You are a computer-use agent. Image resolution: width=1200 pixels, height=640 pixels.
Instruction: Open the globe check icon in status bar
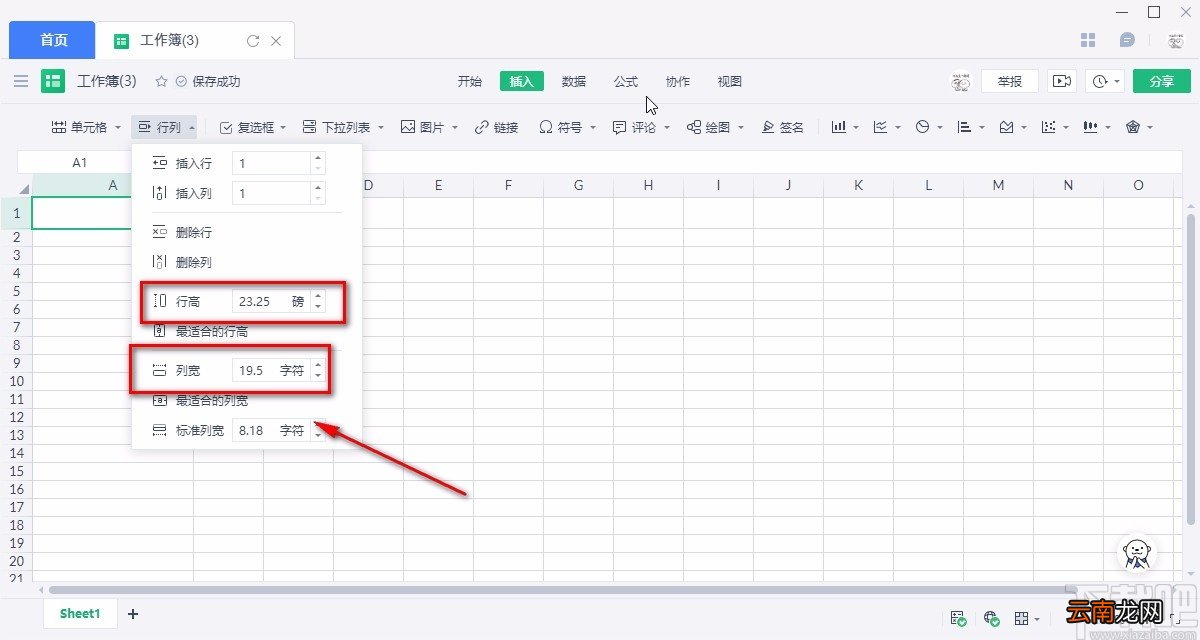991,618
